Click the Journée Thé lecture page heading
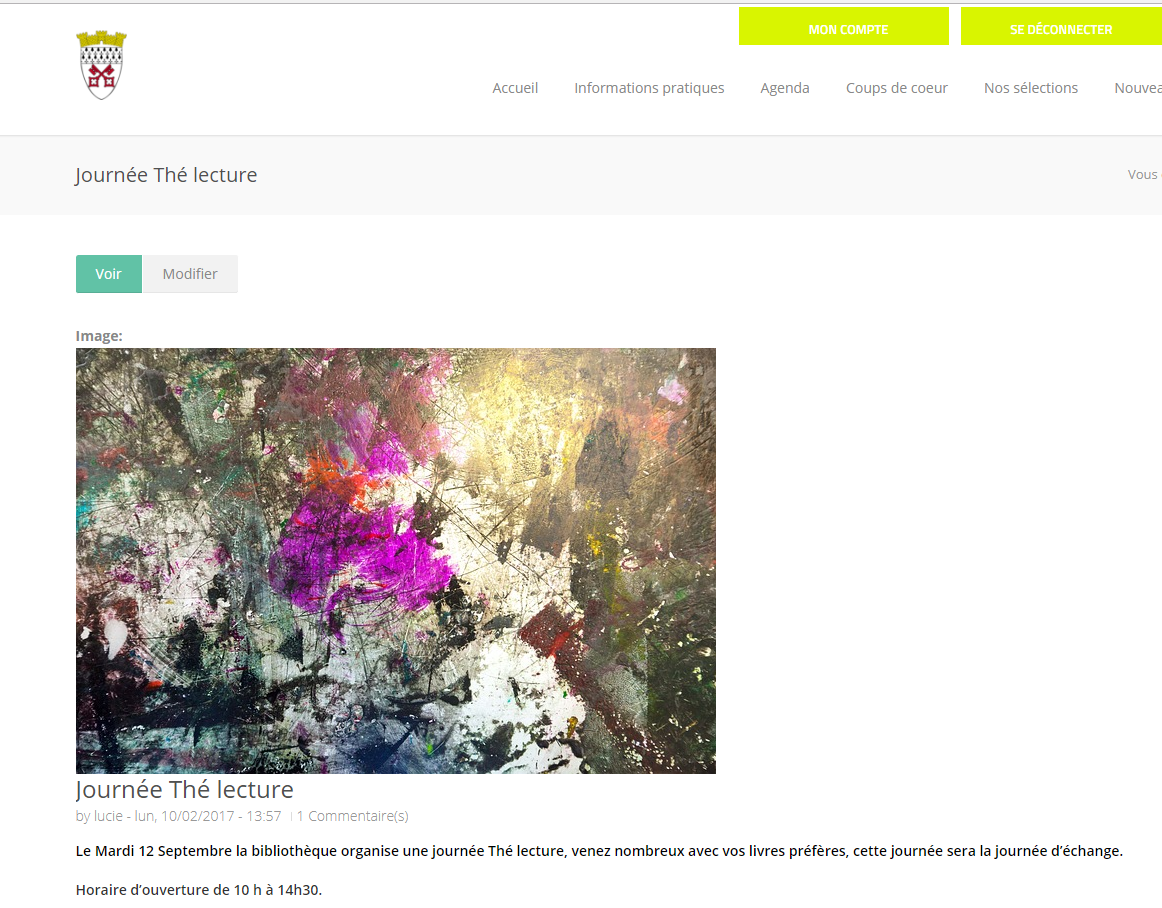 click(x=166, y=175)
